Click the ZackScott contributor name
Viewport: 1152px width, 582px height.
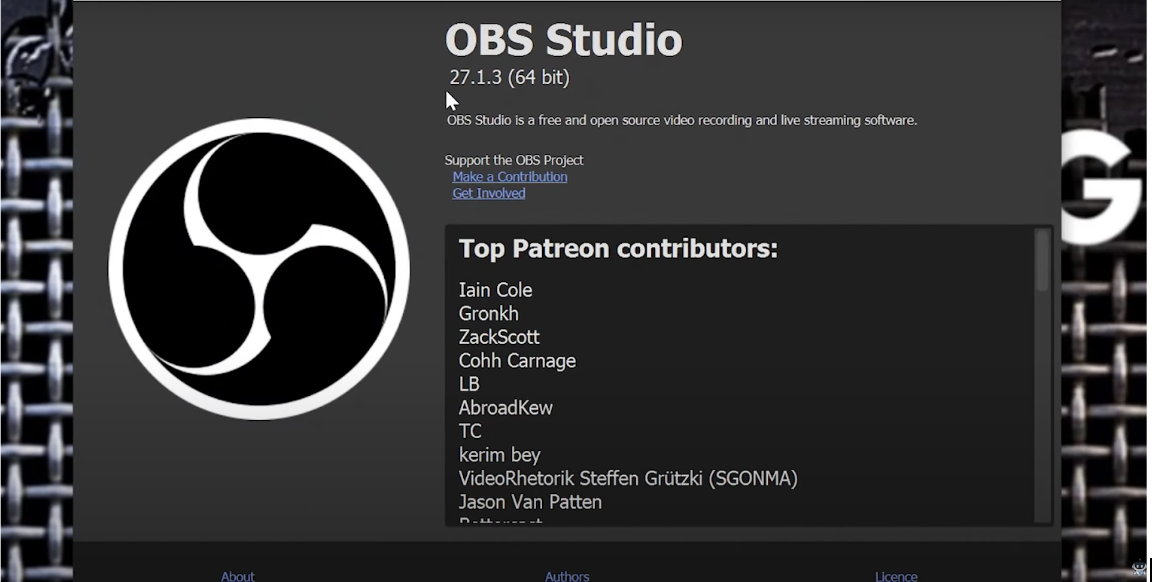(x=499, y=337)
